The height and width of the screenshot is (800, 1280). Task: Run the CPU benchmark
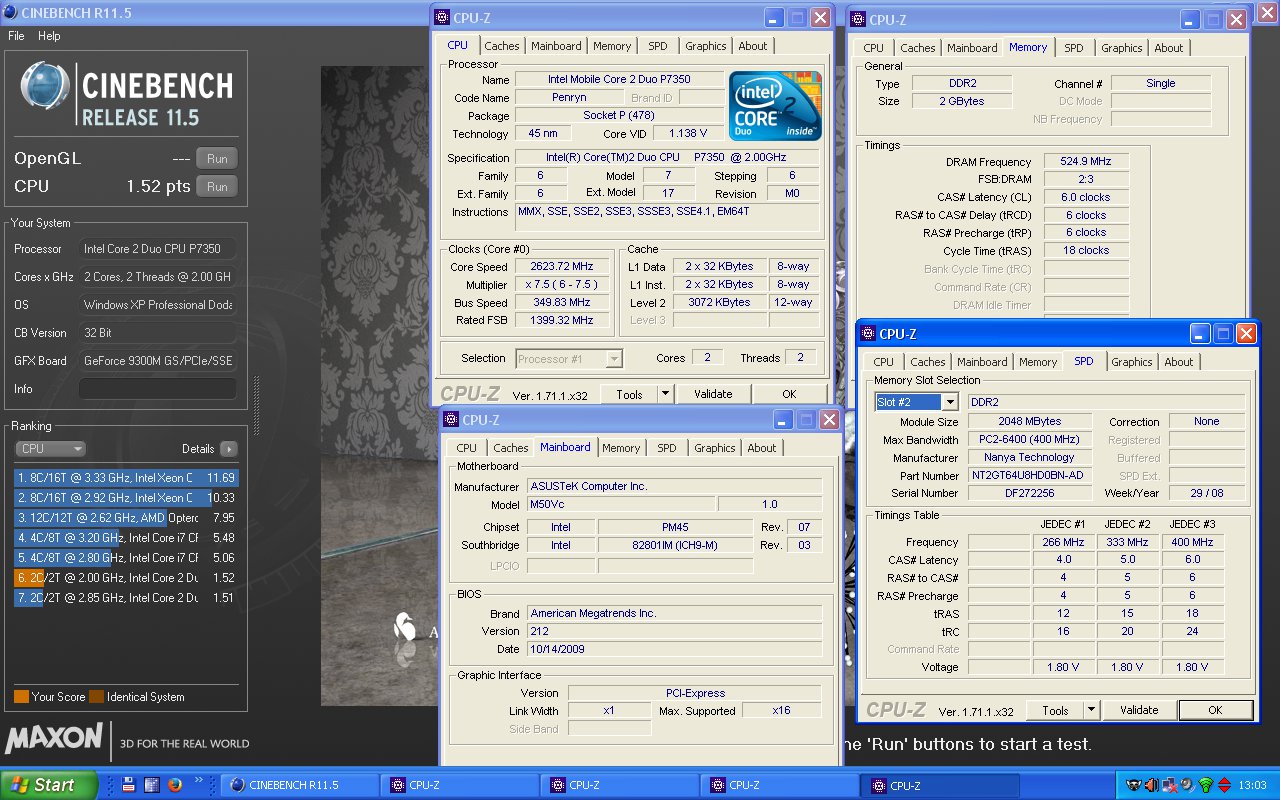tap(217, 186)
